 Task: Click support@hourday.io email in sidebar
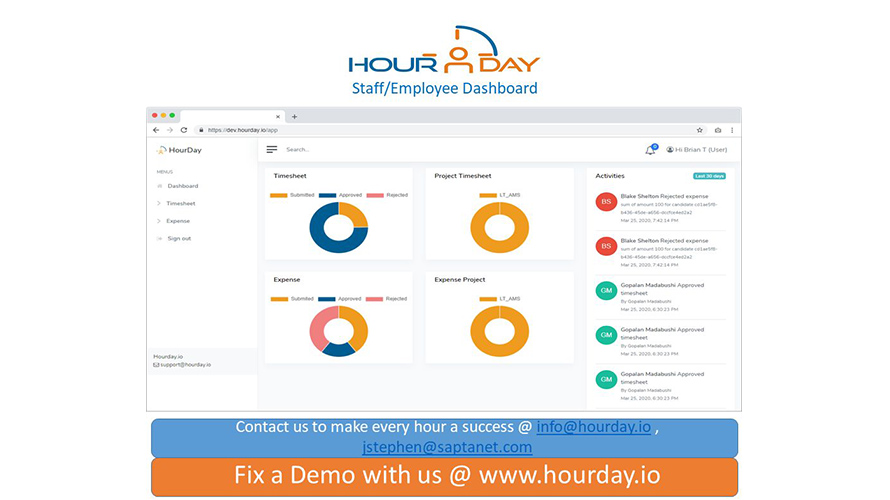tap(185, 365)
